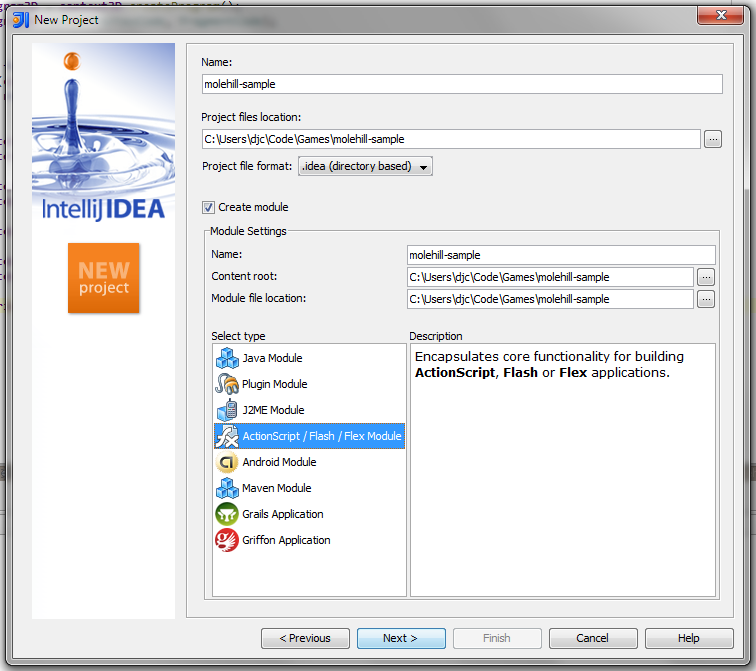Browse for the module content root
756x671 pixels.
click(x=706, y=277)
